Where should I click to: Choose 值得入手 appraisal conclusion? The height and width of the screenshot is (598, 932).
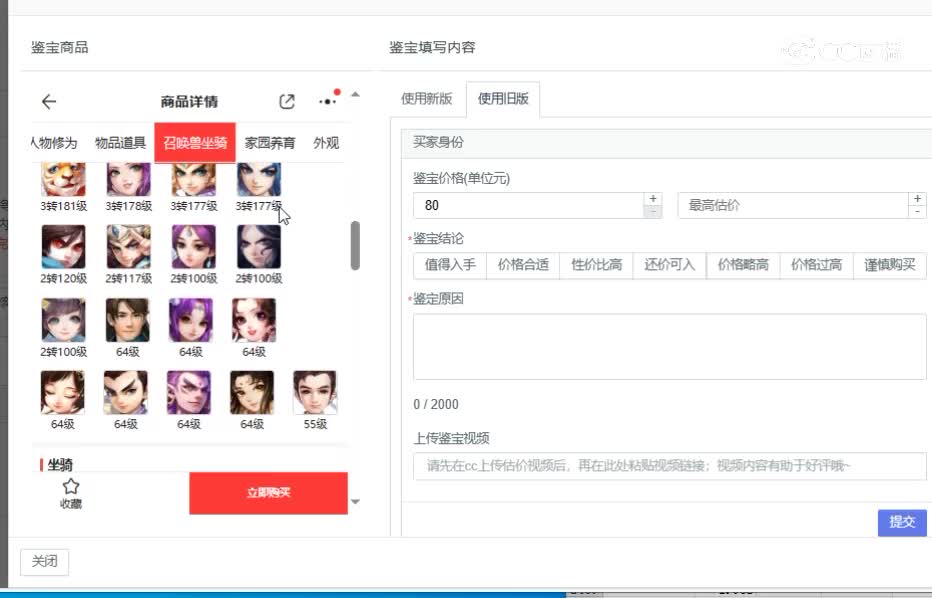(449, 265)
